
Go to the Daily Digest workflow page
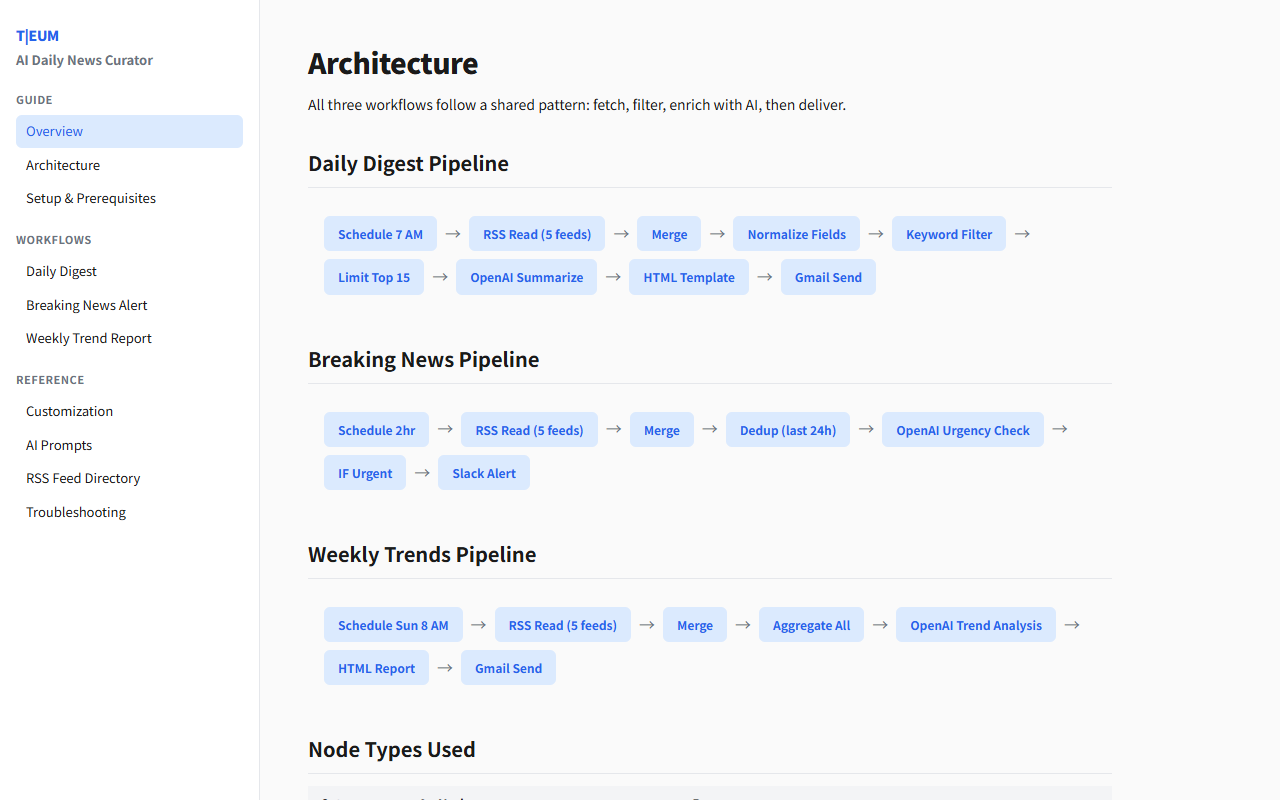[x=61, y=271]
